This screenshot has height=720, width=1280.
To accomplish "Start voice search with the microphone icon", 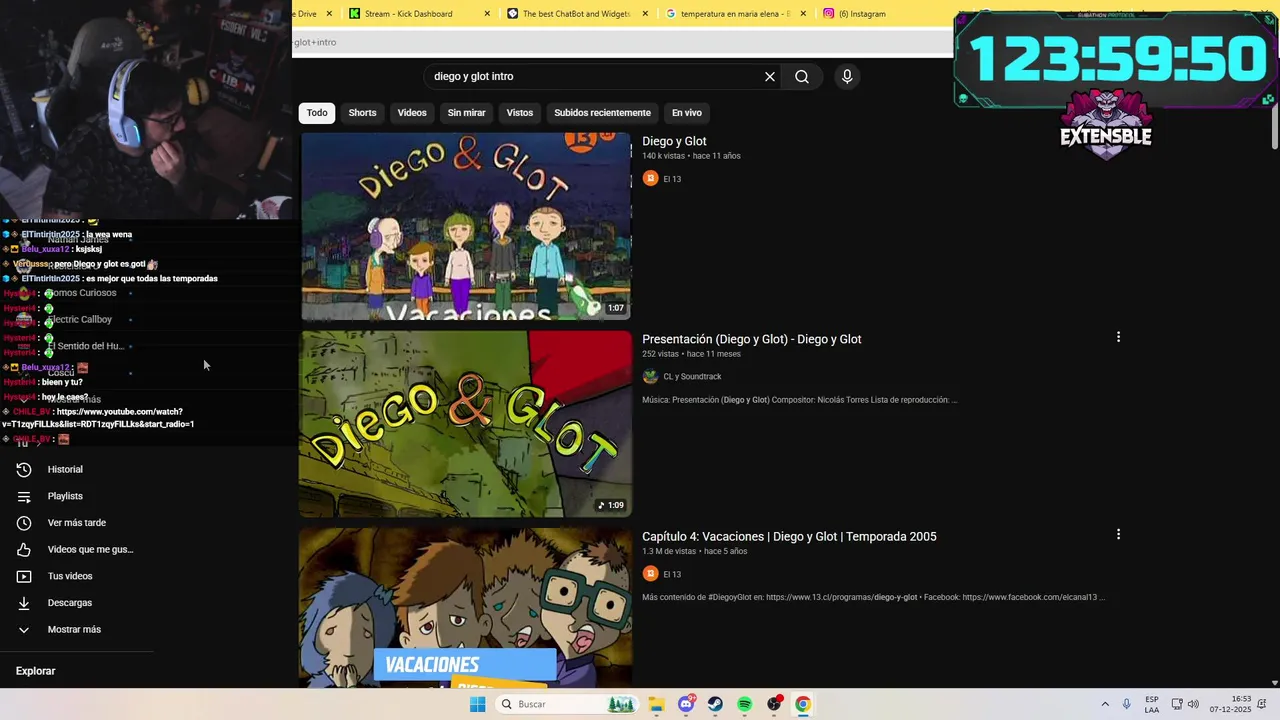I will [847, 77].
